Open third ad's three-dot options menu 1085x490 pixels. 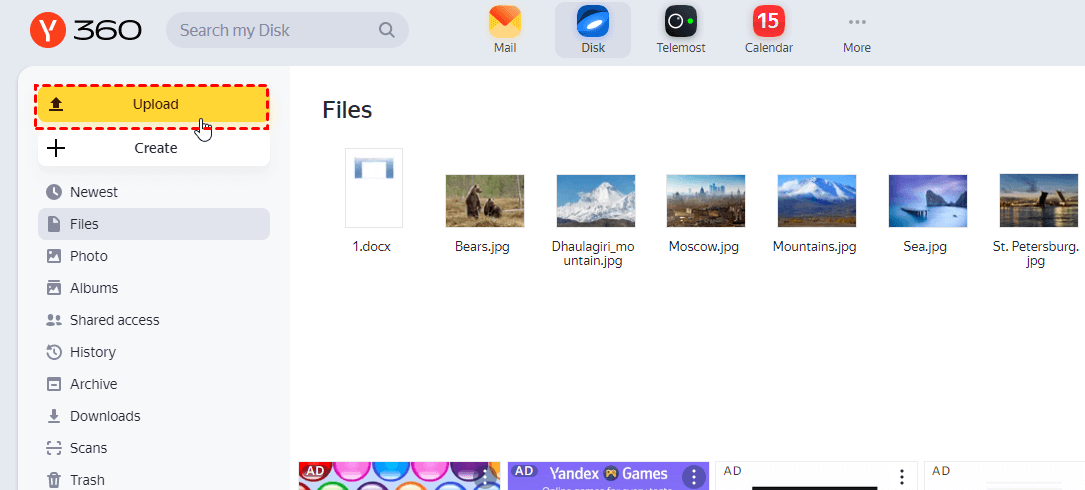(902, 477)
